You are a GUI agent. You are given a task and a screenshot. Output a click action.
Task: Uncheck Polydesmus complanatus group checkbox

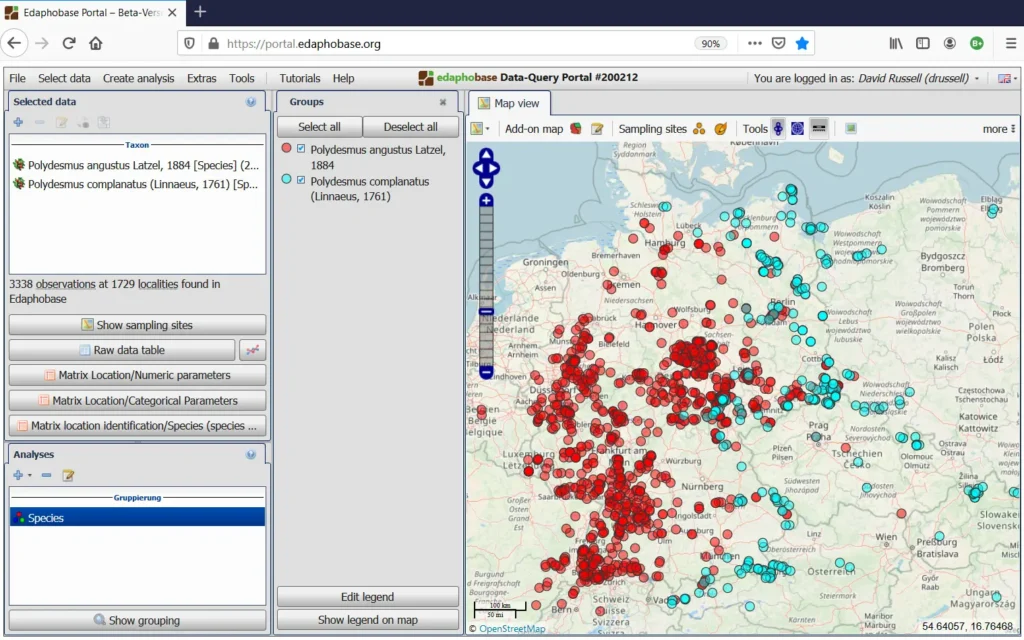(301, 180)
